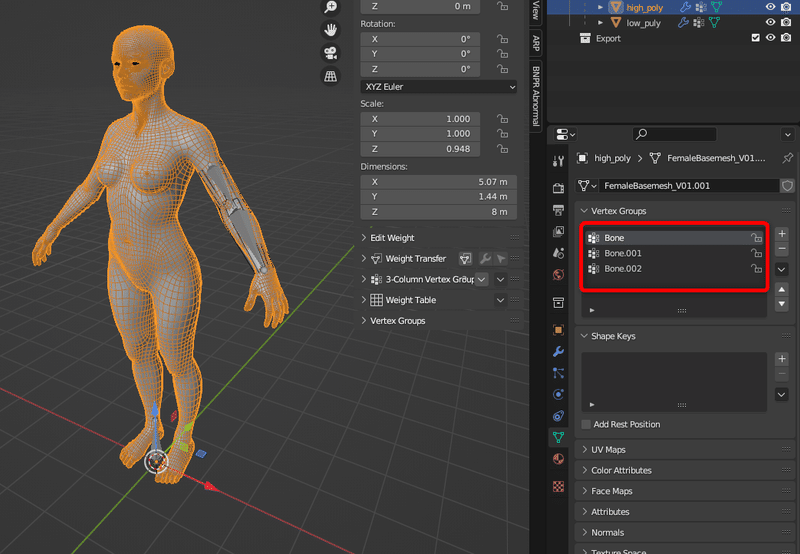800x554 pixels.
Task: Click the modifier wrench icon on high_poly row
Action: pos(685,7)
